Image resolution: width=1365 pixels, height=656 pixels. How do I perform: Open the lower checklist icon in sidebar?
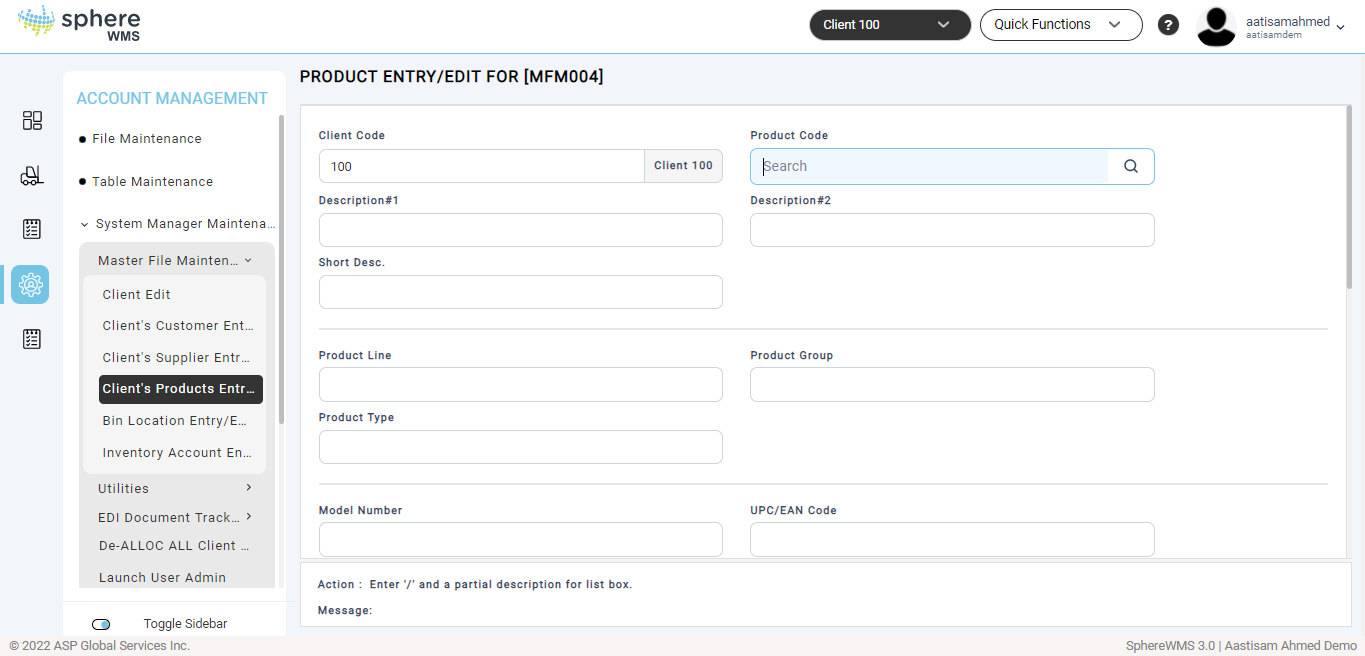click(x=32, y=339)
